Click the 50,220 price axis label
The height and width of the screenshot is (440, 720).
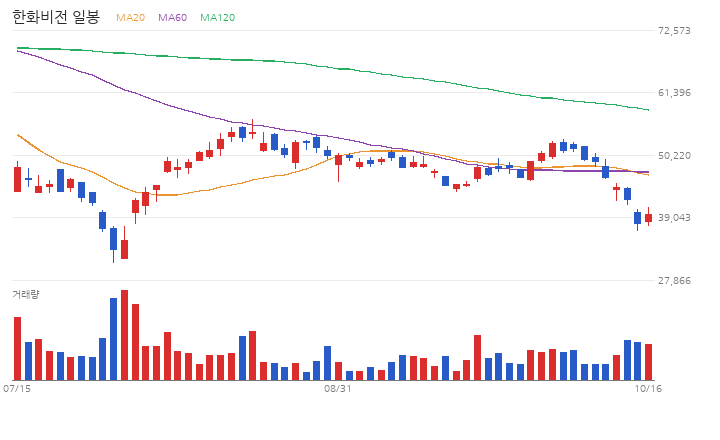(x=674, y=156)
